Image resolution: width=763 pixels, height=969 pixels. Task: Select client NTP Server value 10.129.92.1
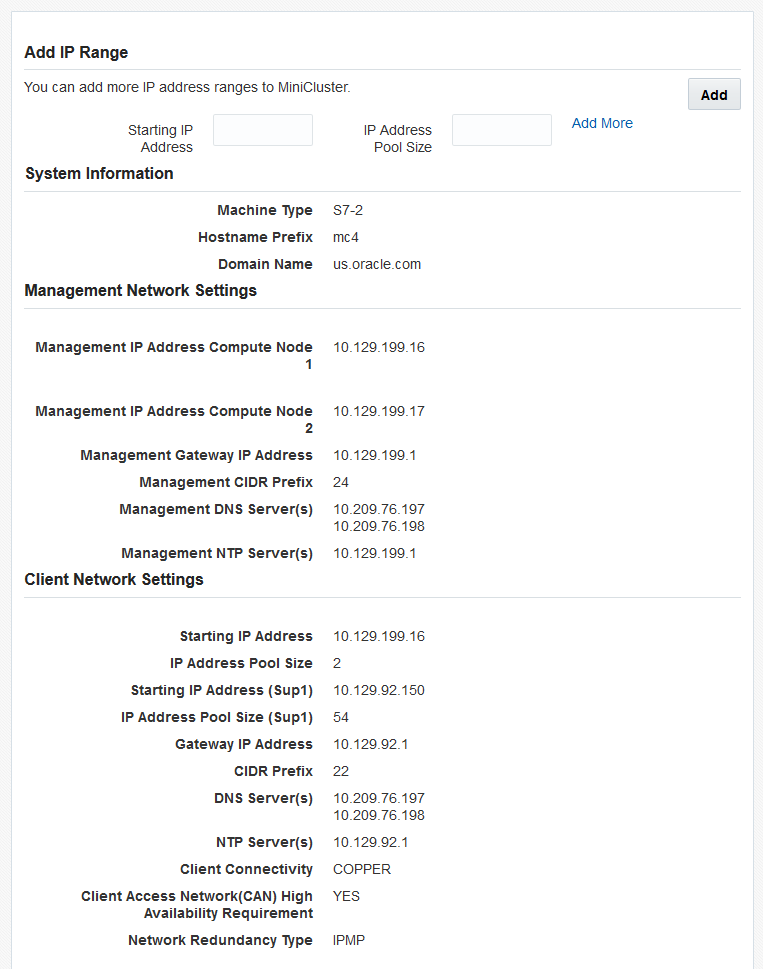pos(371,843)
